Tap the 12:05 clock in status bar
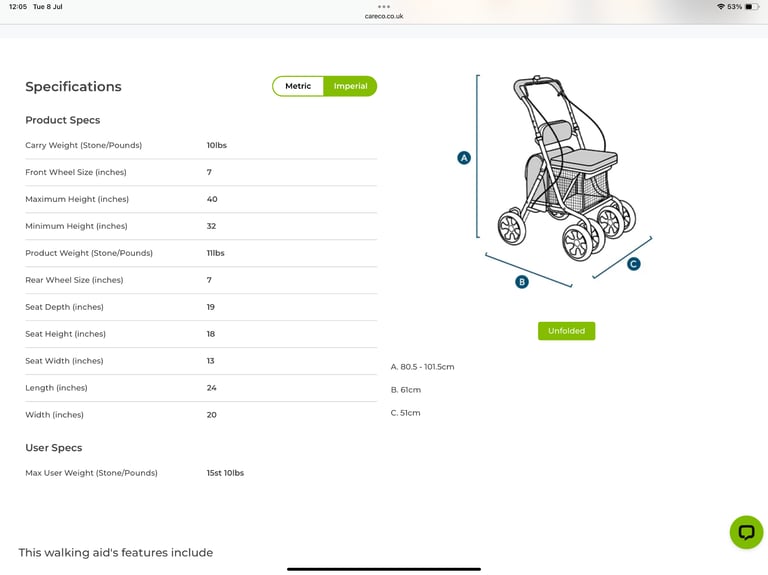 click(18, 7)
